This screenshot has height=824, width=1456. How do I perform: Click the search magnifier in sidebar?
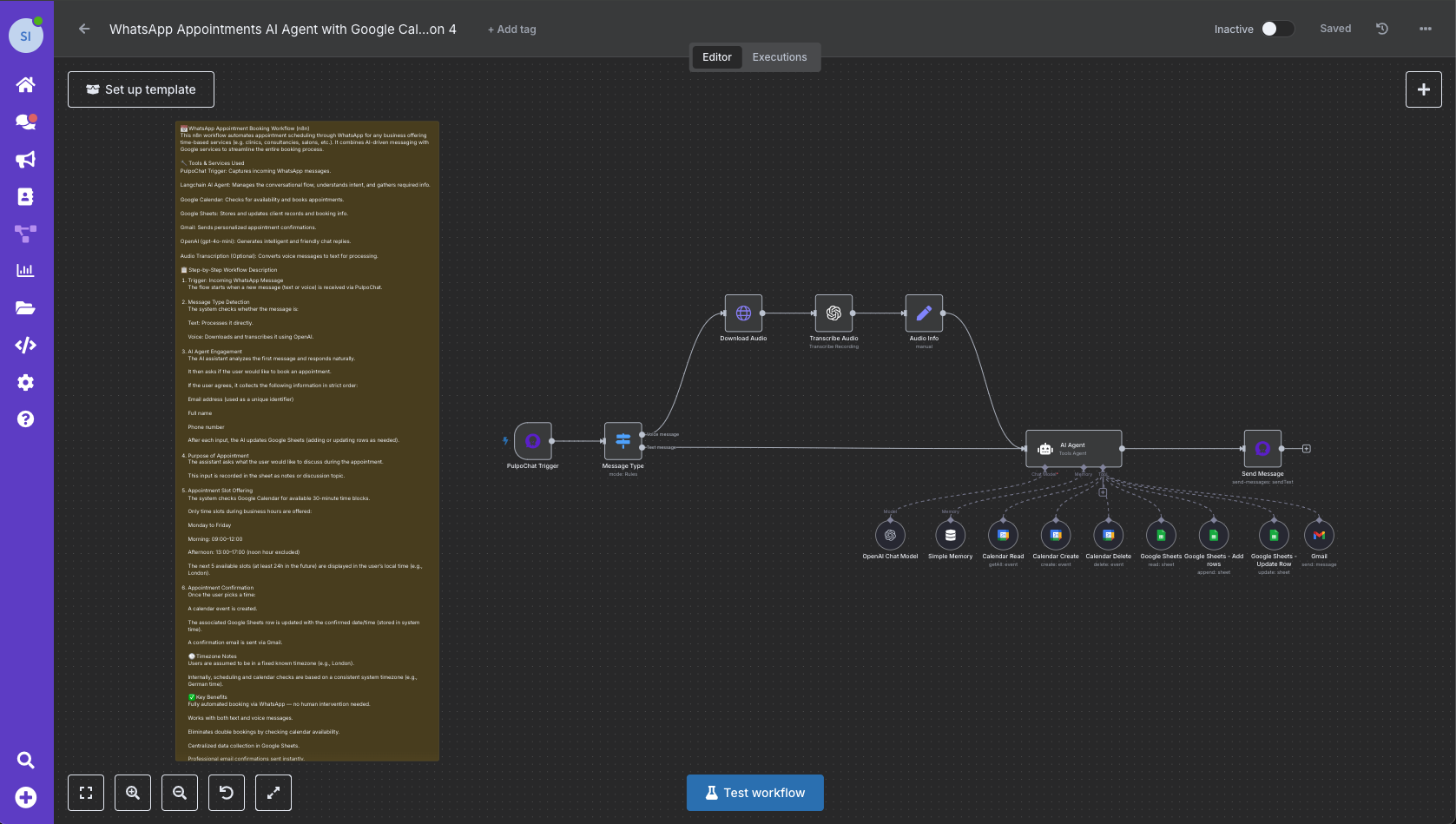pyautogui.click(x=26, y=761)
